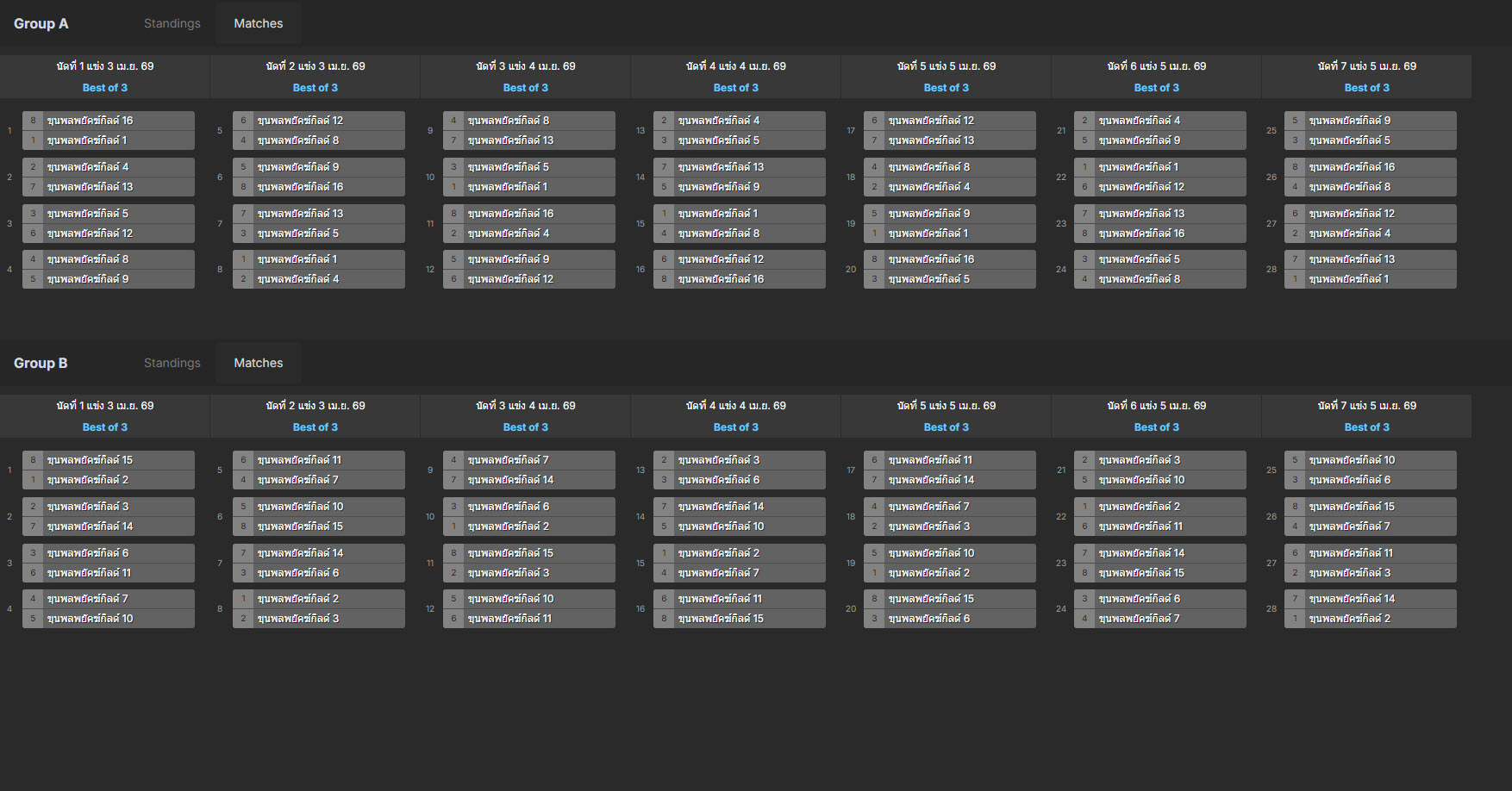Select ขุนพลพยัคฆ์กิลด์ 2 in Group B match 28
Screen dimensions: 1512x791
click(x=1371, y=619)
